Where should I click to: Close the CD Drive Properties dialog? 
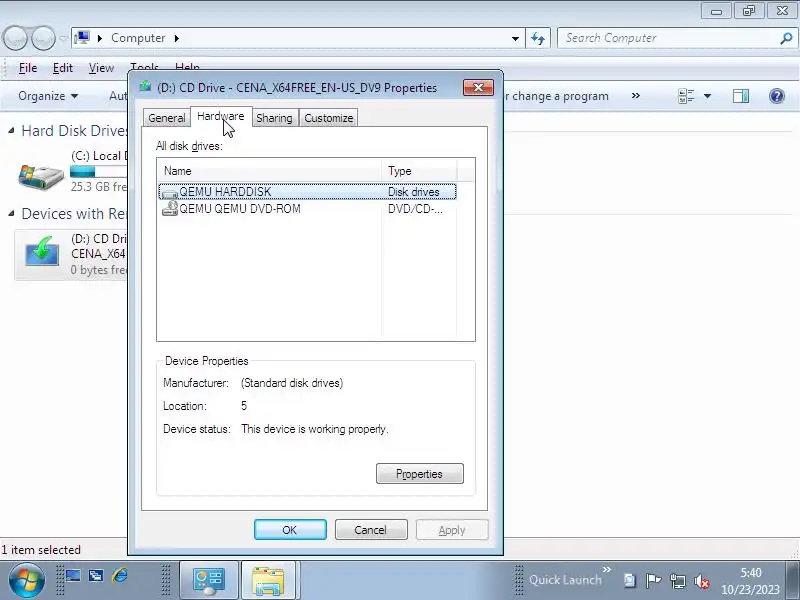click(x=478, y=87)
